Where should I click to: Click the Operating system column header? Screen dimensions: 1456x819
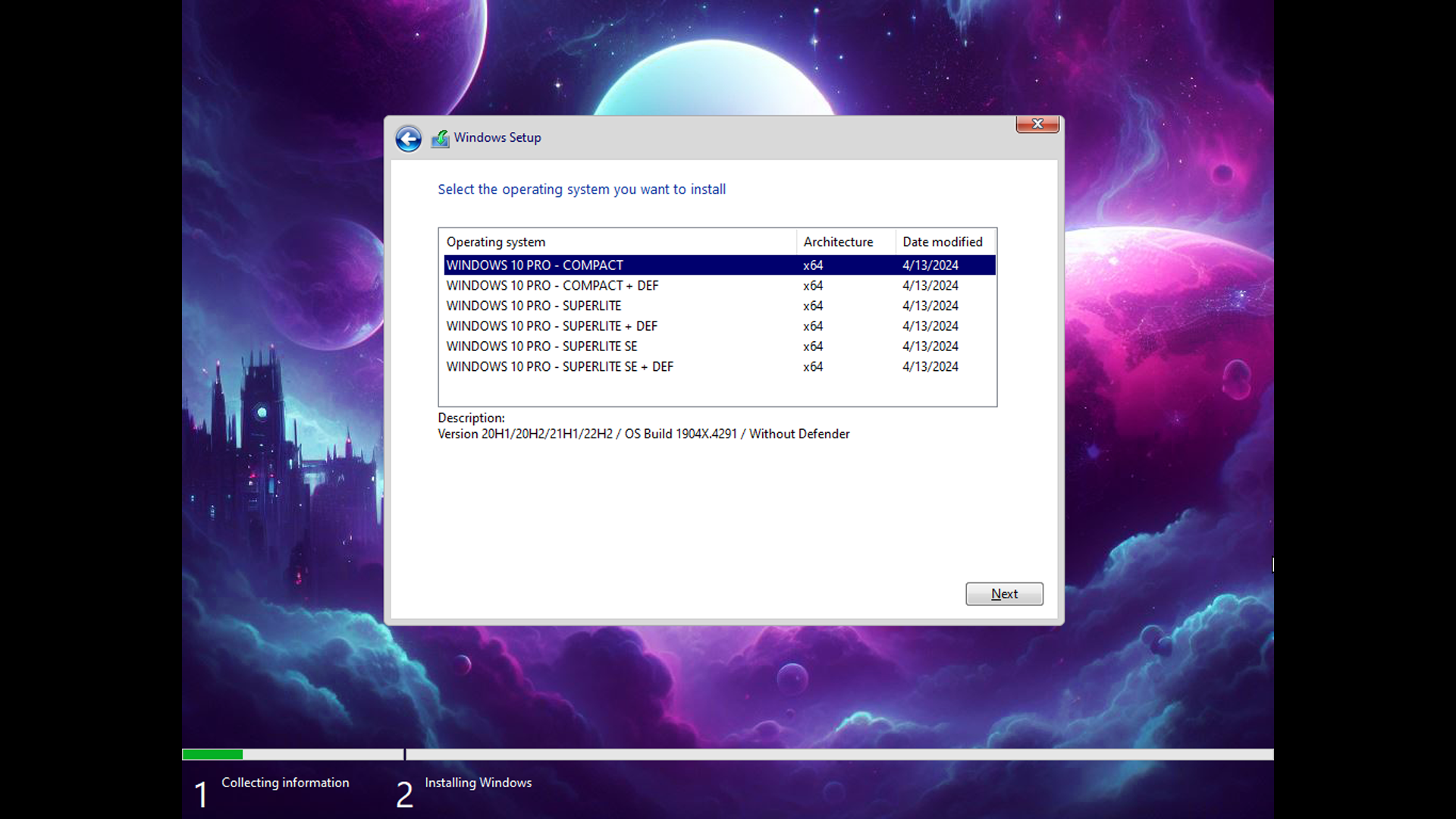(496, 242)
